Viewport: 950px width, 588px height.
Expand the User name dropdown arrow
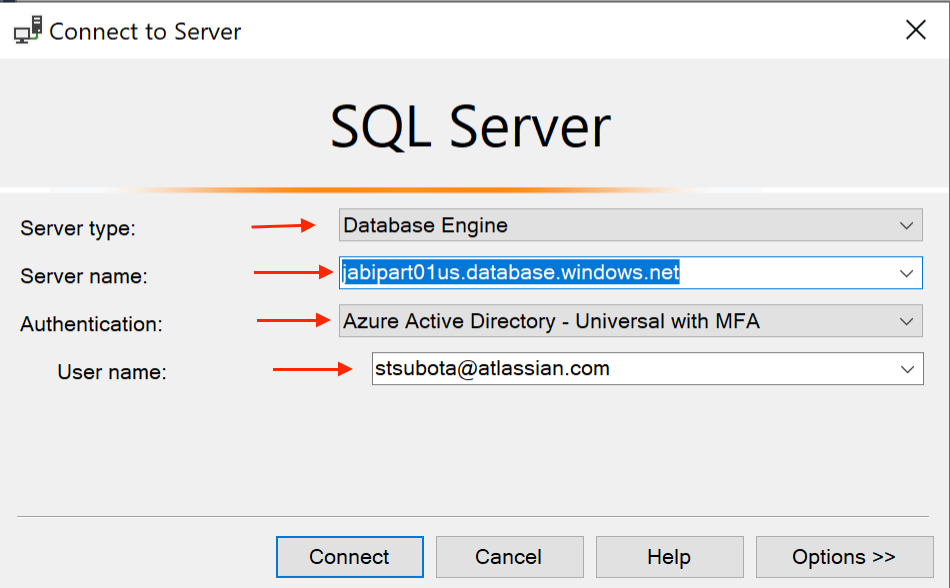point(907,369)
